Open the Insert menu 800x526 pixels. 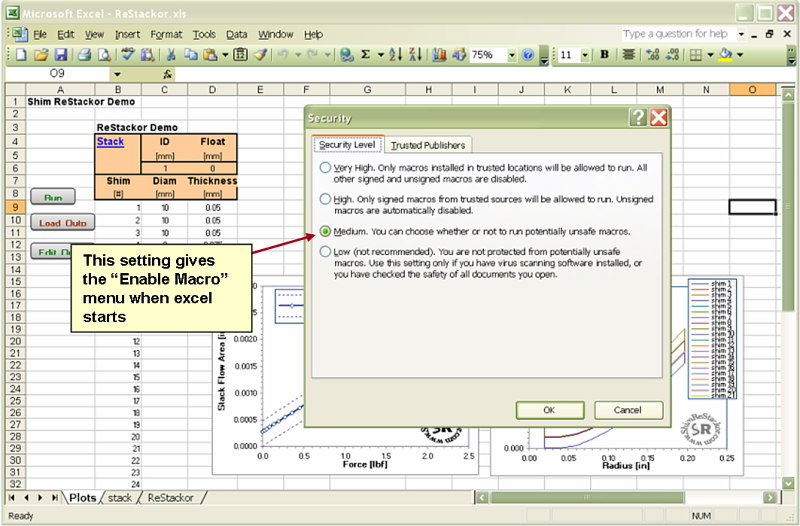click(x=128, y=35)
